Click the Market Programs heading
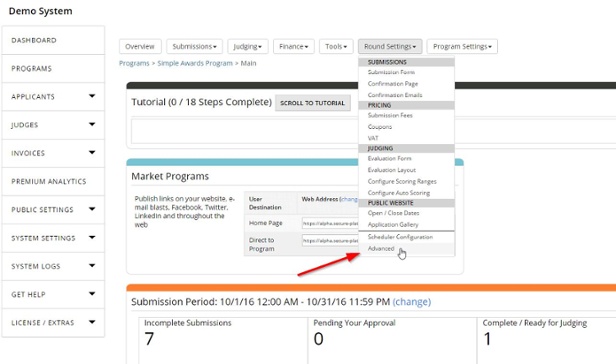 point(170,176)
